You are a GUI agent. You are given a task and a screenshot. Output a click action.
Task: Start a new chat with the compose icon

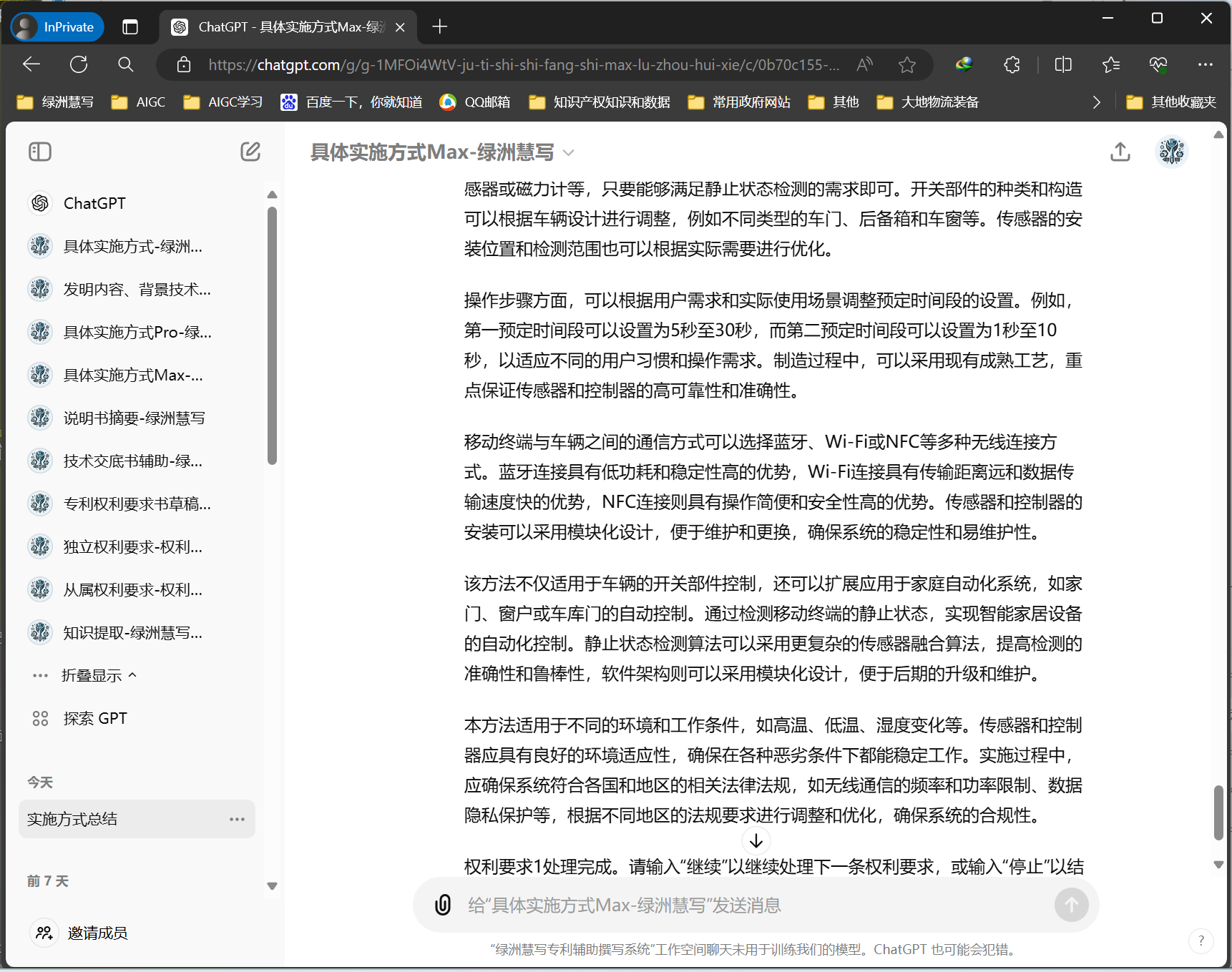pos(250,152)
